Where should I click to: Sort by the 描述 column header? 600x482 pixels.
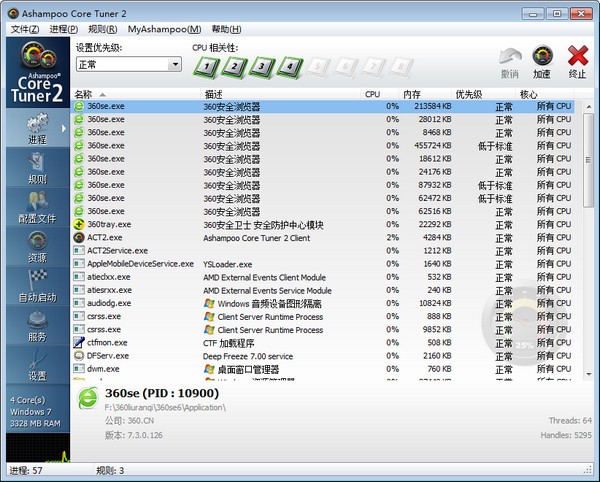click(x=281, y=94)
